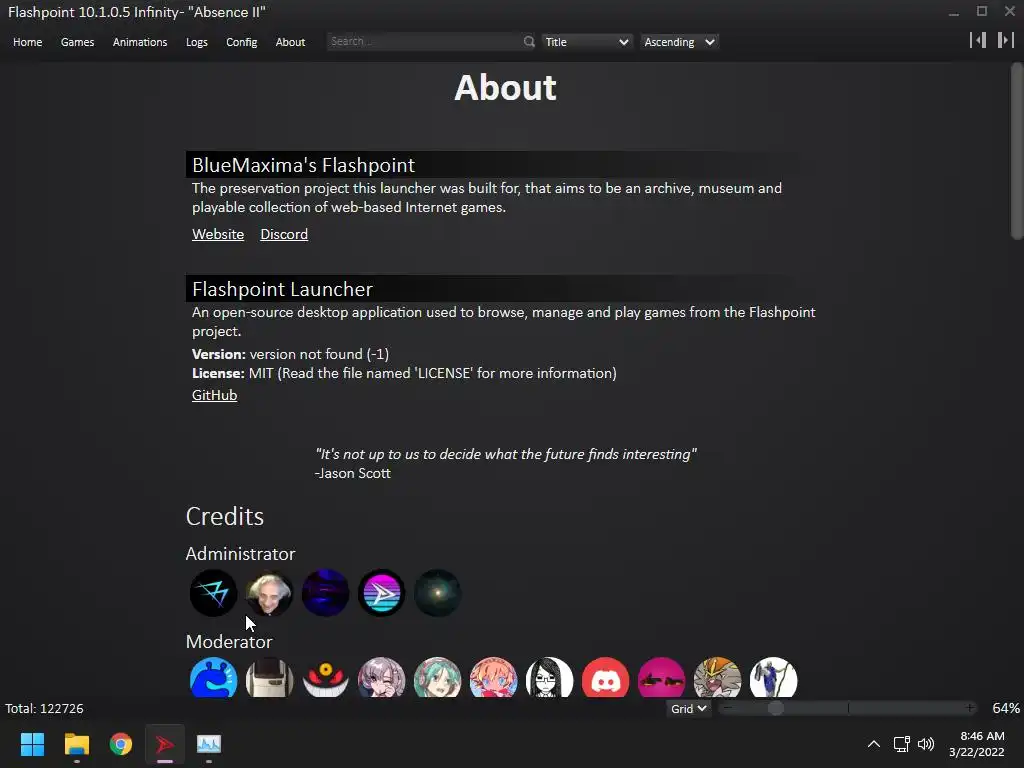The image size is (1024, 768).
Task: Click the '-Jason Scott' quote attribution
Action: point(353,473)
